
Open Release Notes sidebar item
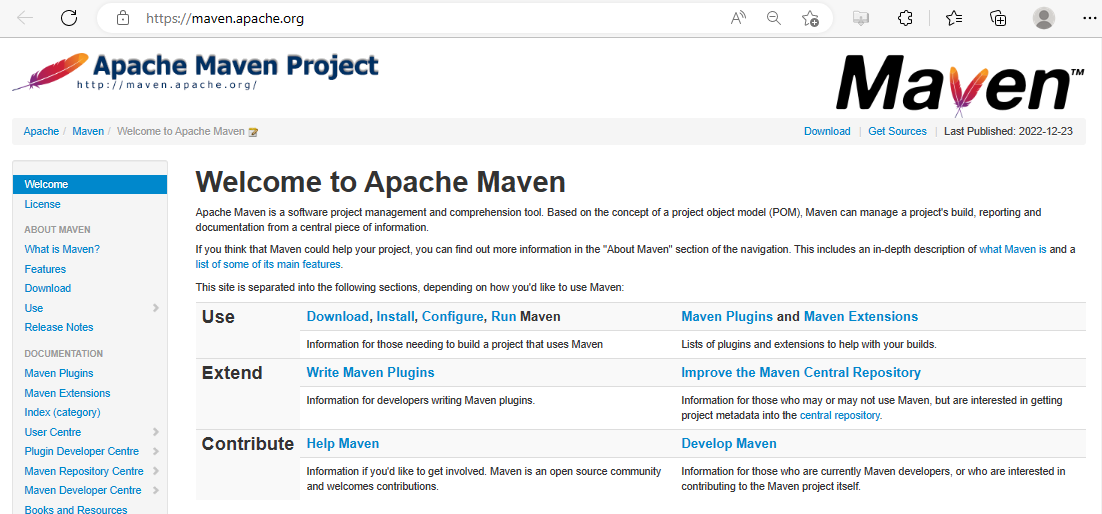tap(59, 327)
